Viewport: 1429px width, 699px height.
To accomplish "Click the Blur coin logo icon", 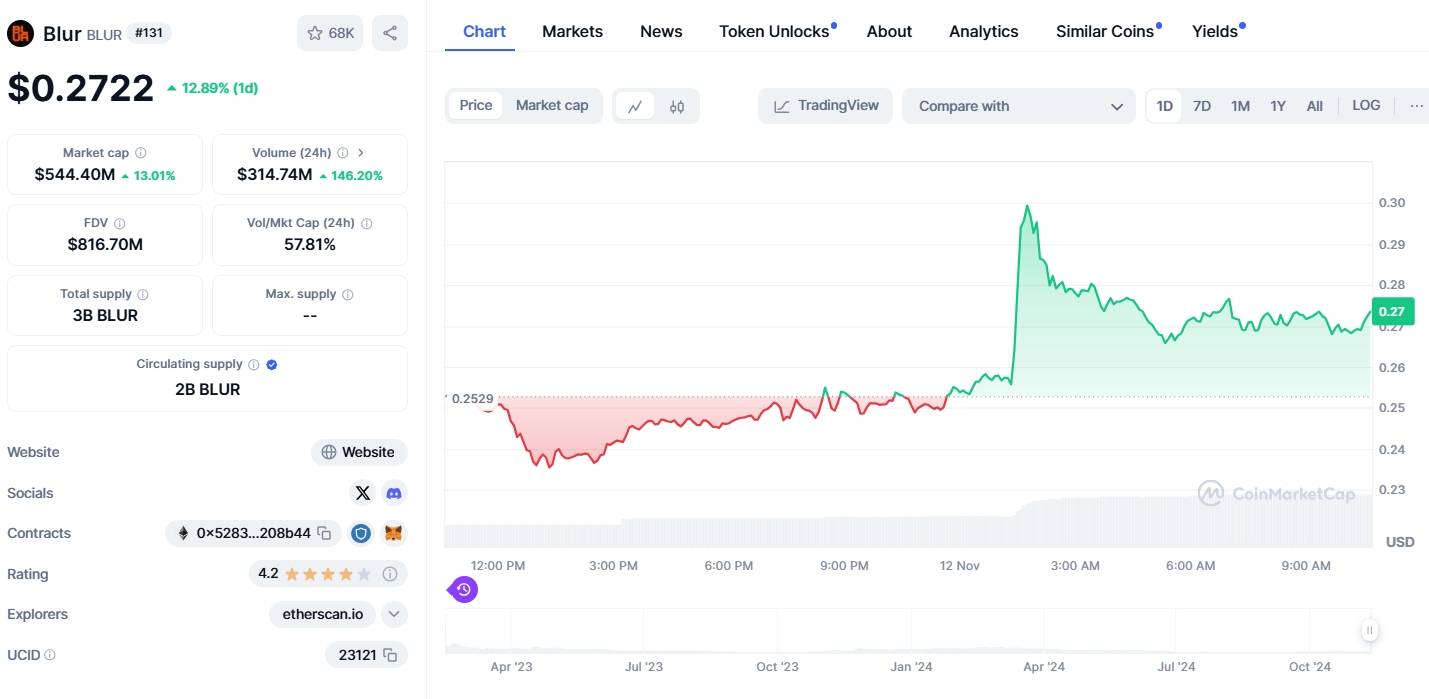I will (x=20, y=33).
